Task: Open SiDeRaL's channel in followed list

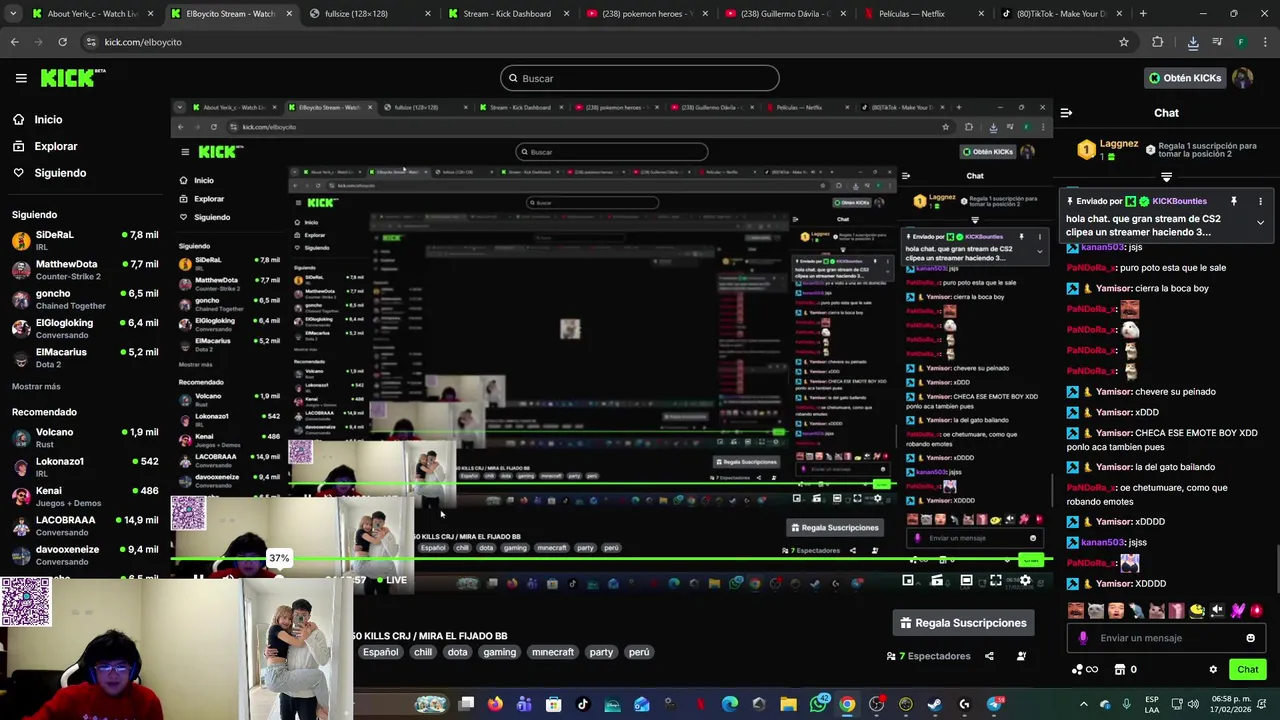Action: [x=85, y=240]
